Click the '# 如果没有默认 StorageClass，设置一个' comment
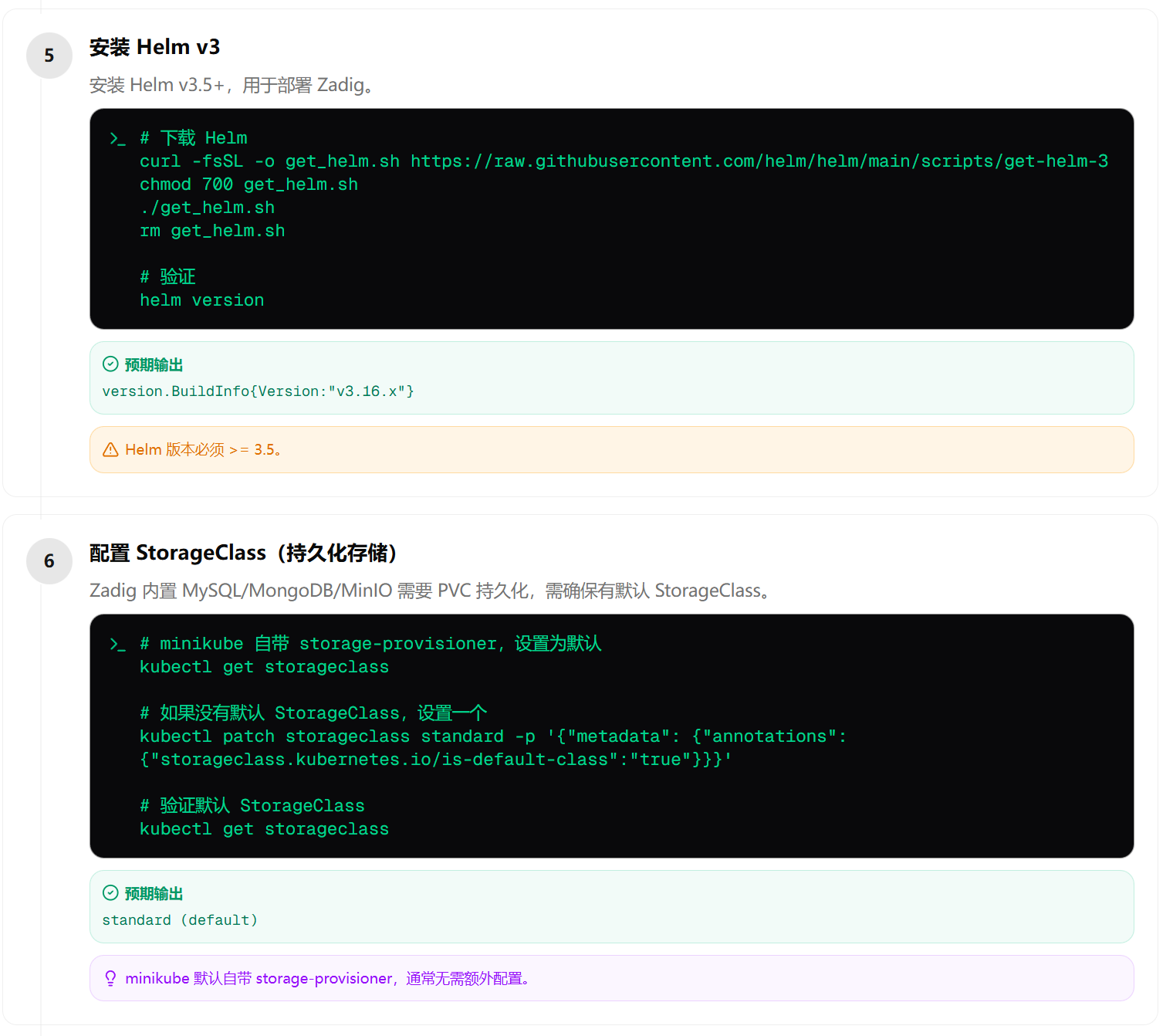This screenshot has height=1036, width=1173. (313, 713)
